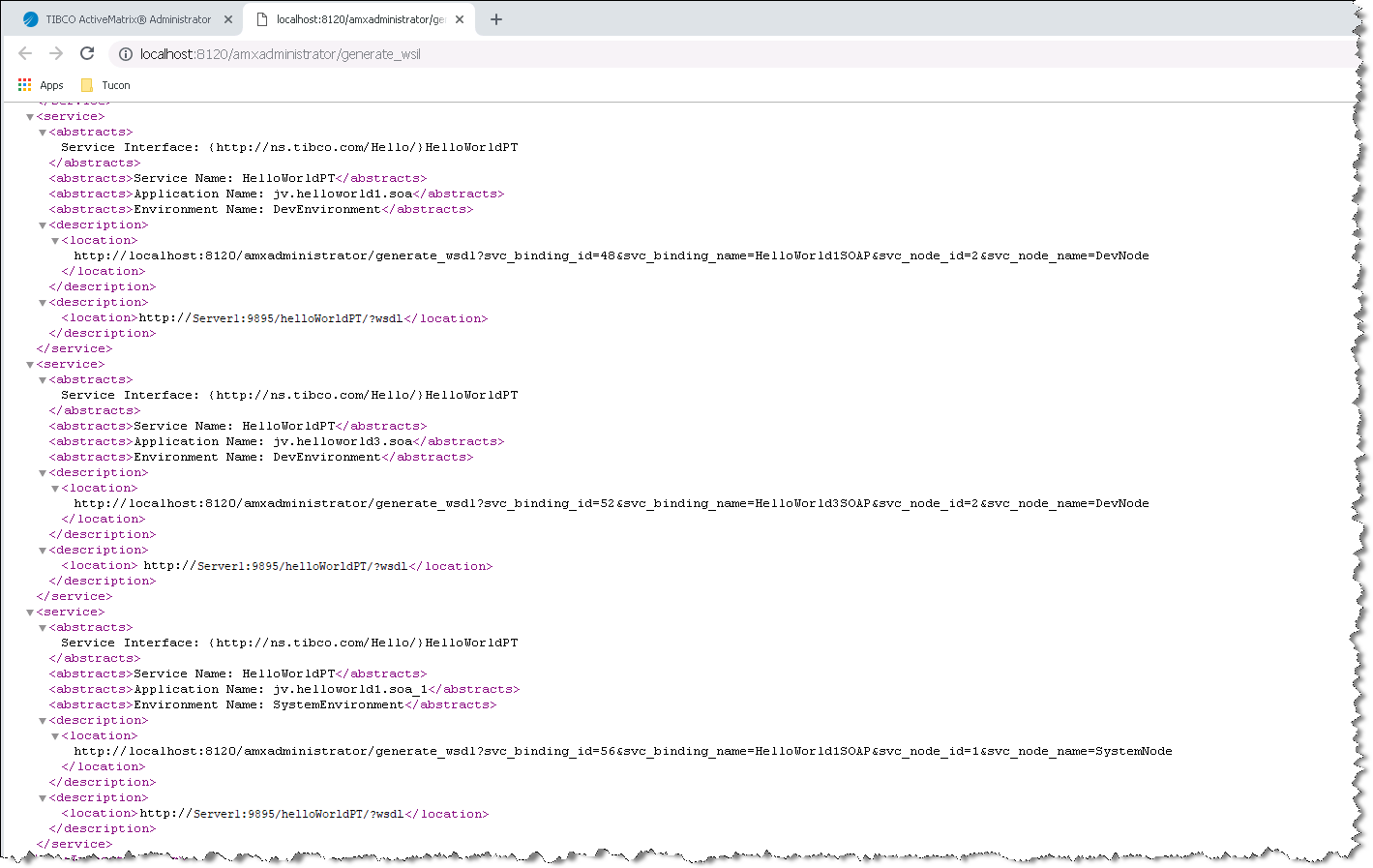Collapse abstracts node of the jv.helloworld1.soa_1 service
Screen dimensions: 1373x868
pos(43,628)
